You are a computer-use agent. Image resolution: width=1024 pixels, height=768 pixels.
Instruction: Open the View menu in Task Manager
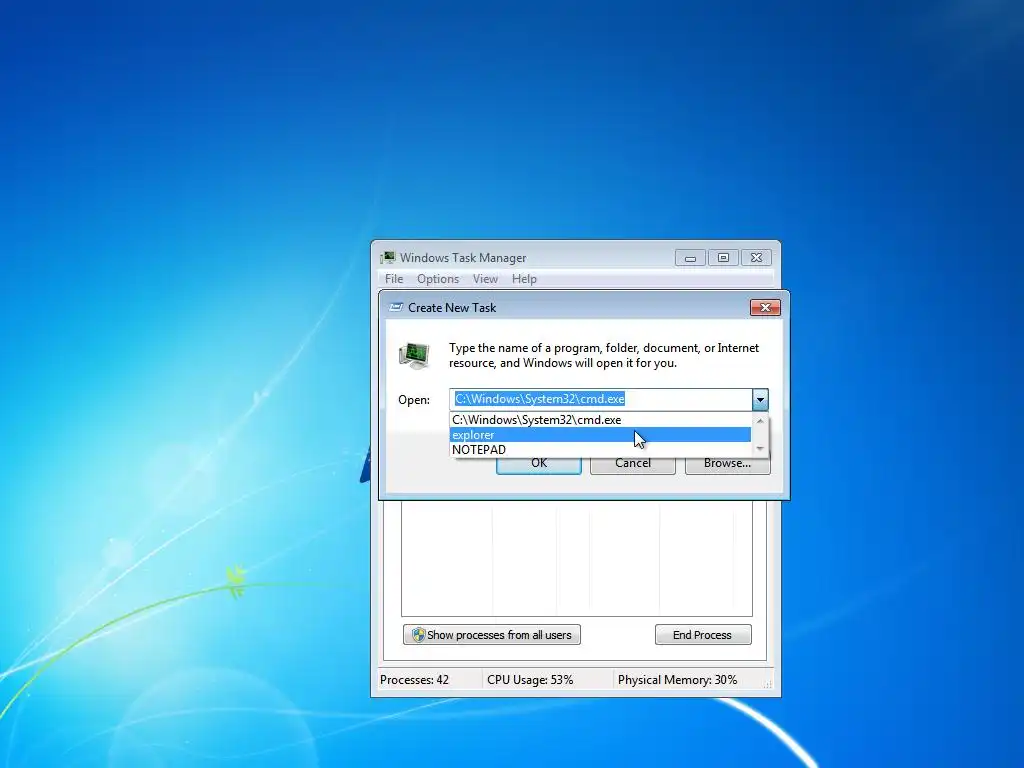[x=485, y=279]
